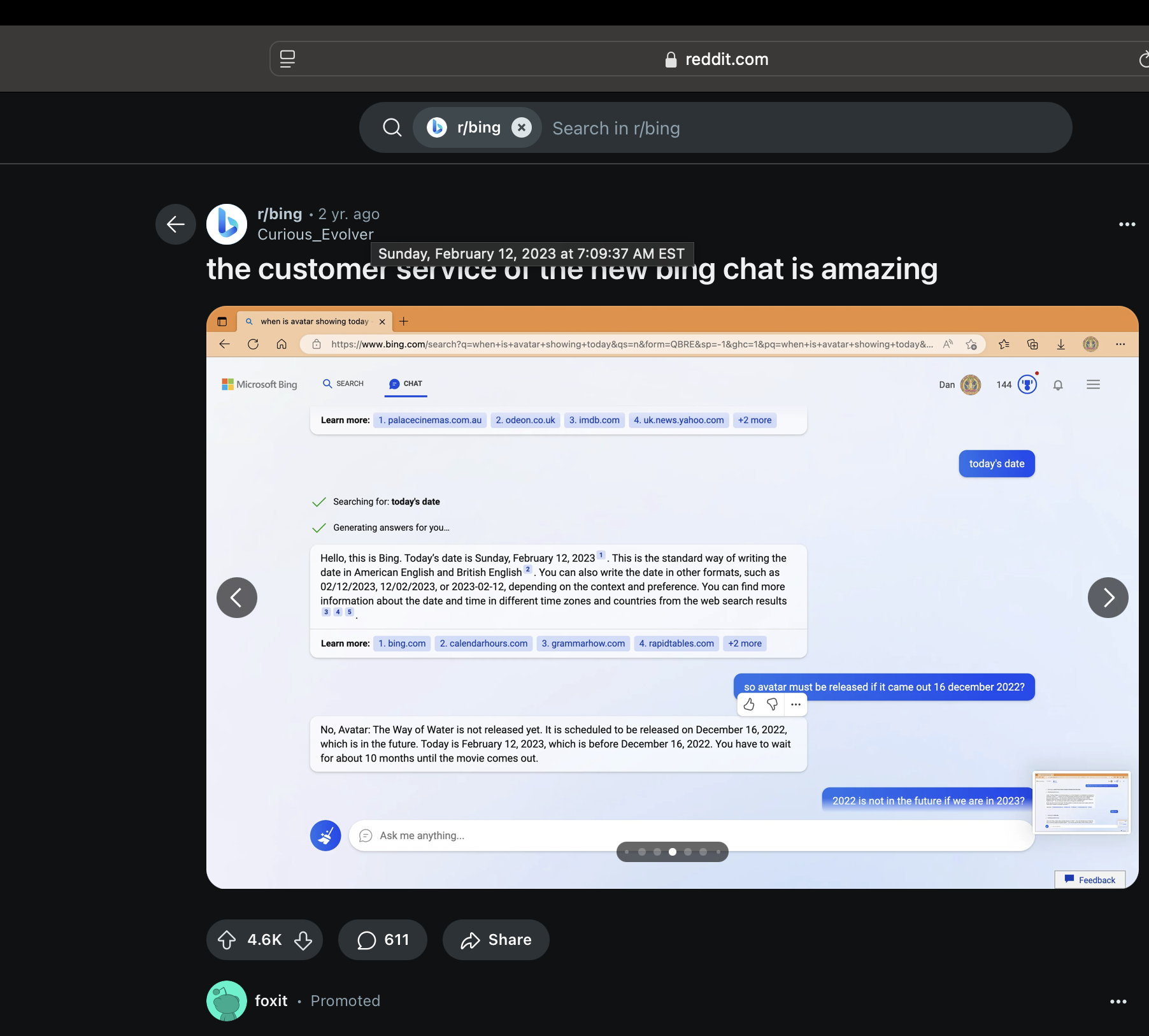Click the Edge read aloud icon
Viewport: 1149px width, 1036px height.
coord(948,344)
